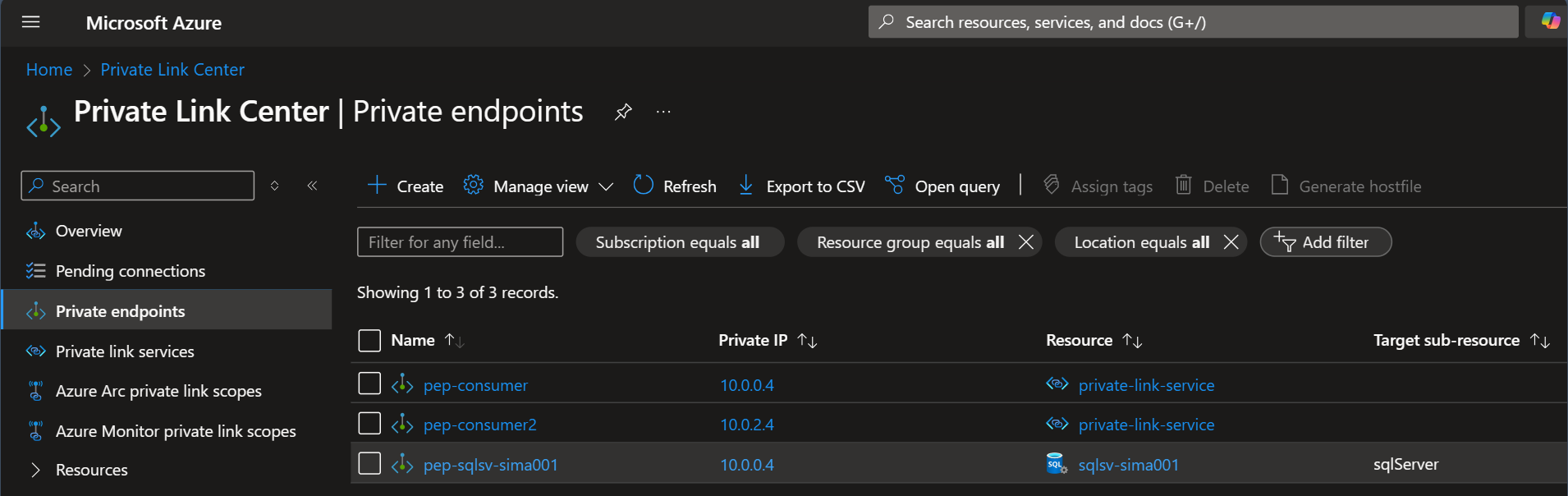Screen dimensions: 1568x496
Task: Open Private link services menu item
Action: point(125,351)
